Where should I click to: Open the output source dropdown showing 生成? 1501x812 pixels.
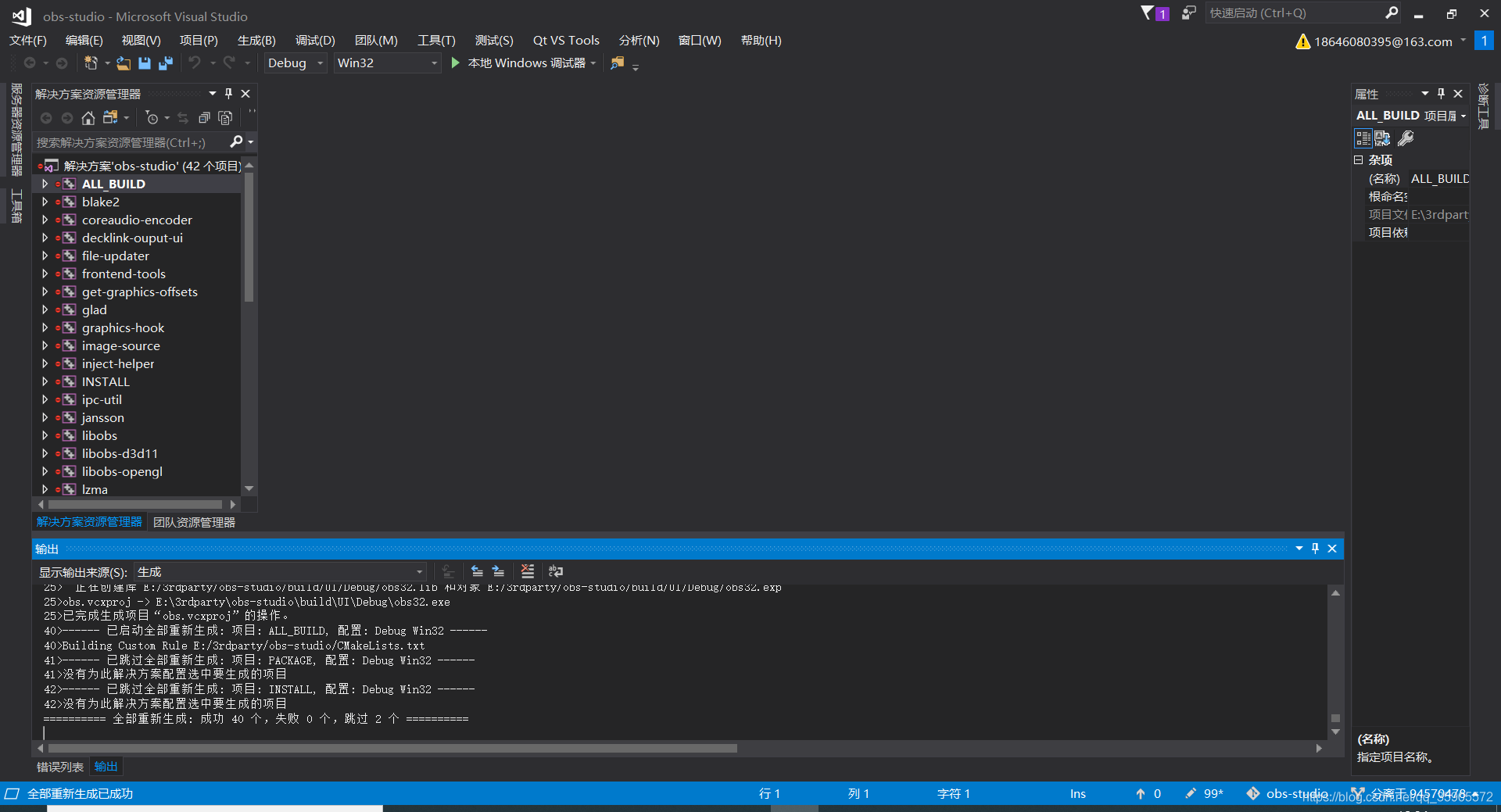(280, 572)
